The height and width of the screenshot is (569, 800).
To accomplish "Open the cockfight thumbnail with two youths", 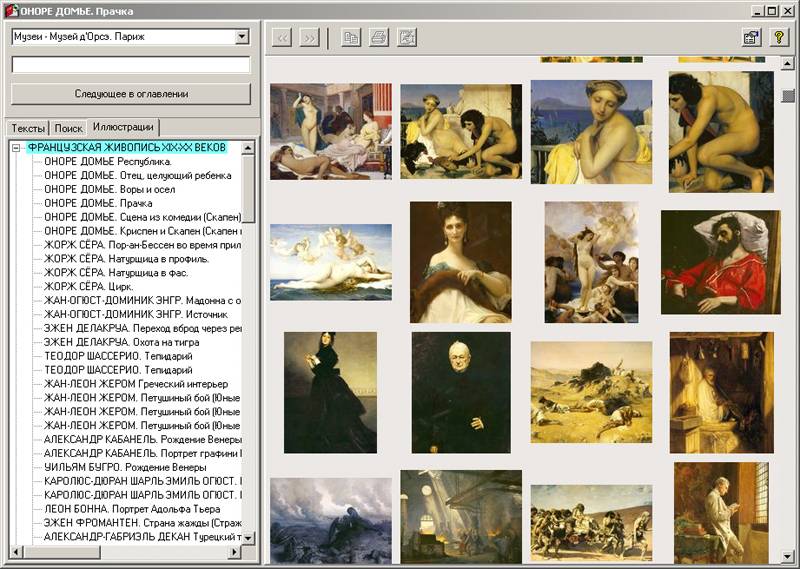I will [461, 132].
